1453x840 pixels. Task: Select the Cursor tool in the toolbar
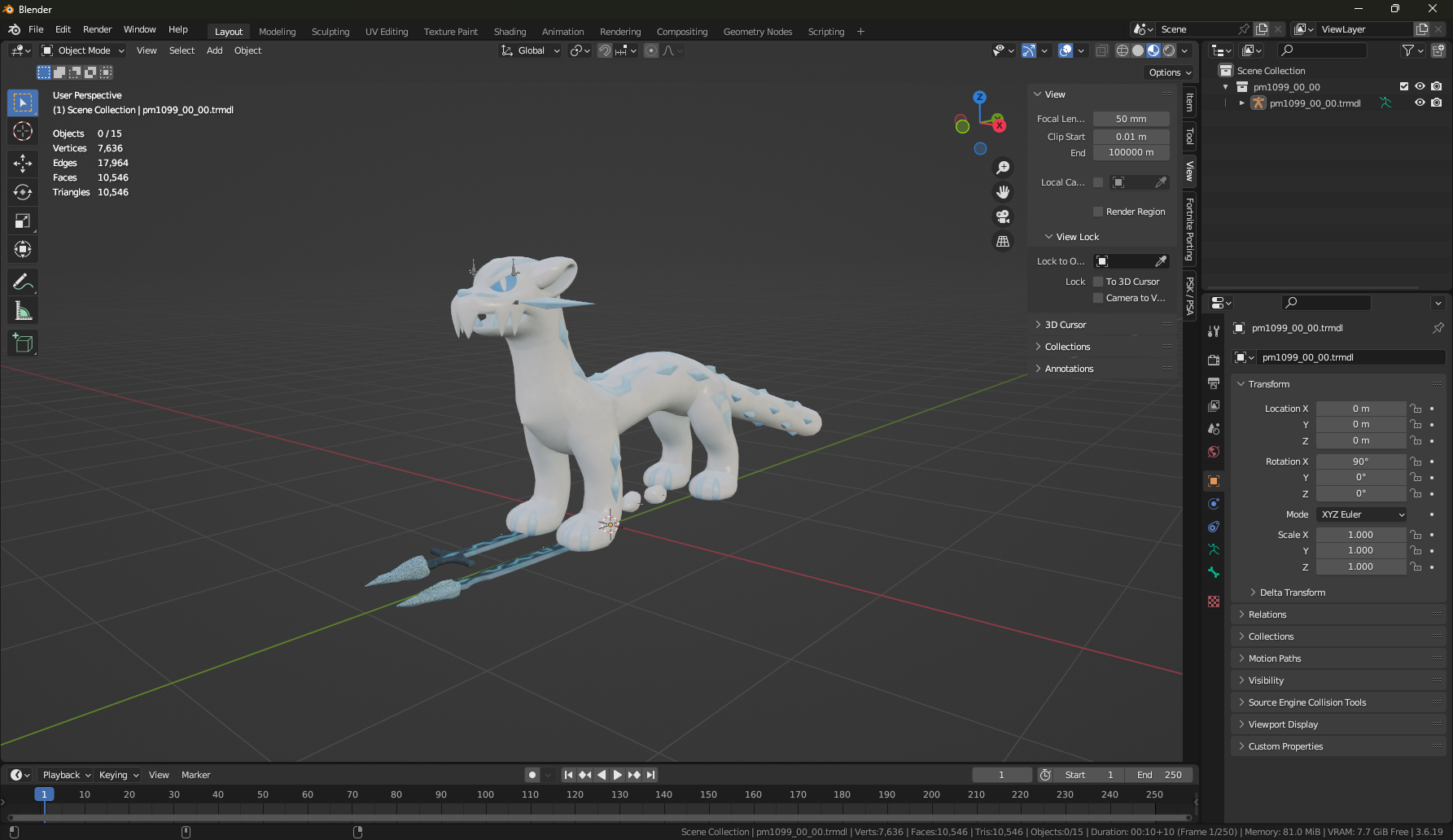(23, 131)
